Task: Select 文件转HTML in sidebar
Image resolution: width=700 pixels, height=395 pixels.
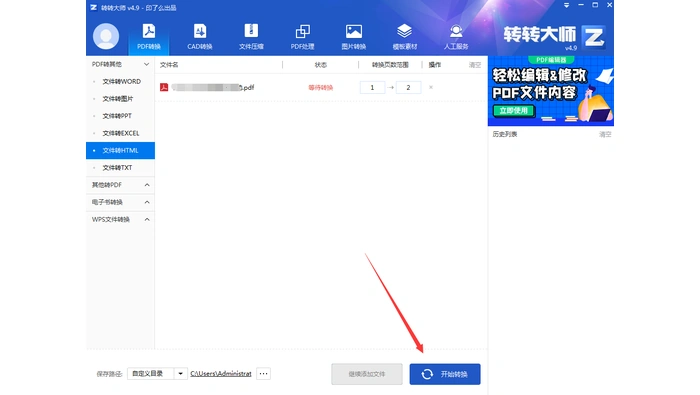Action: point(121,150)
